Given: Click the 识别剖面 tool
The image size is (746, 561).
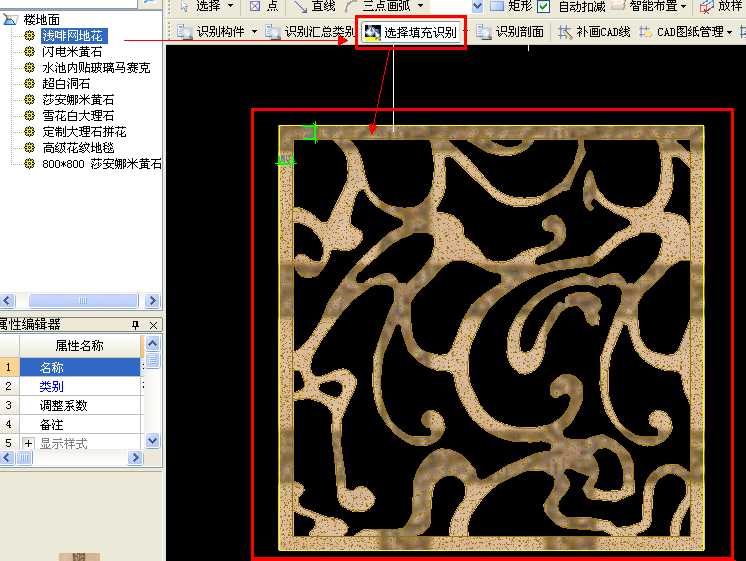Looking at the screenshot, I should (510, 33).
